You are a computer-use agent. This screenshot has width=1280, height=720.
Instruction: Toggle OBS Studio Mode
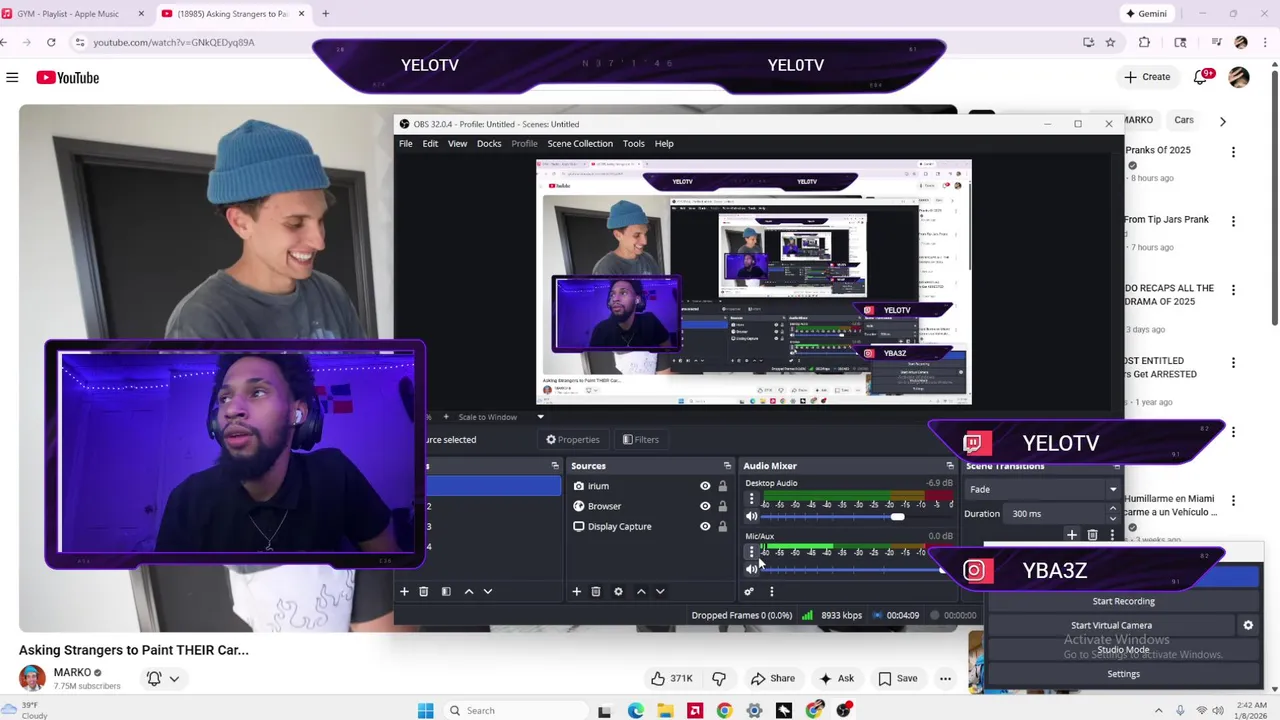point(1123,649)
